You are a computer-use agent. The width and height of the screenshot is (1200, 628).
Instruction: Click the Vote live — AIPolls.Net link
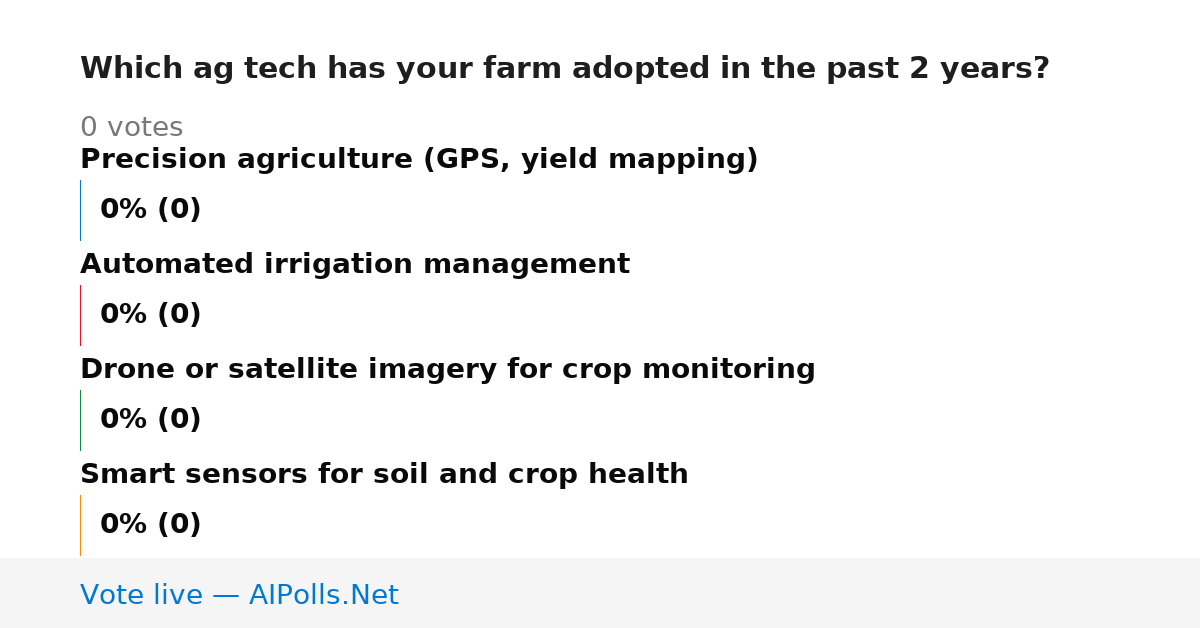pos(239,595)
